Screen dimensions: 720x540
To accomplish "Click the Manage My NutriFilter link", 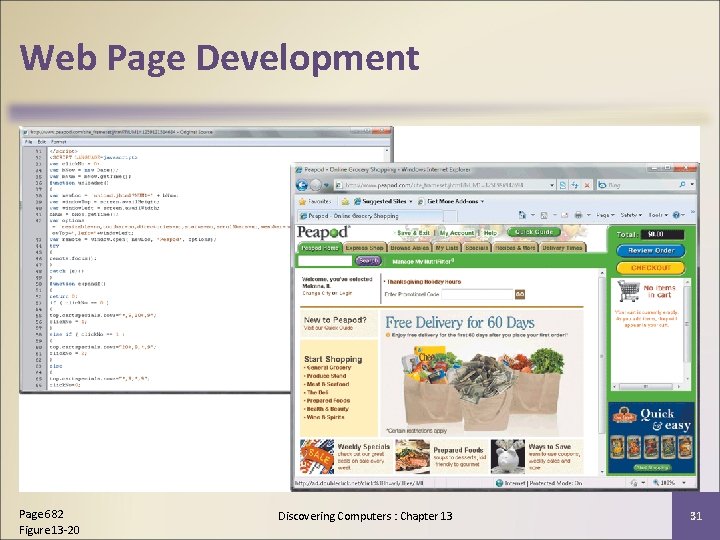I will tap(423, 261).
